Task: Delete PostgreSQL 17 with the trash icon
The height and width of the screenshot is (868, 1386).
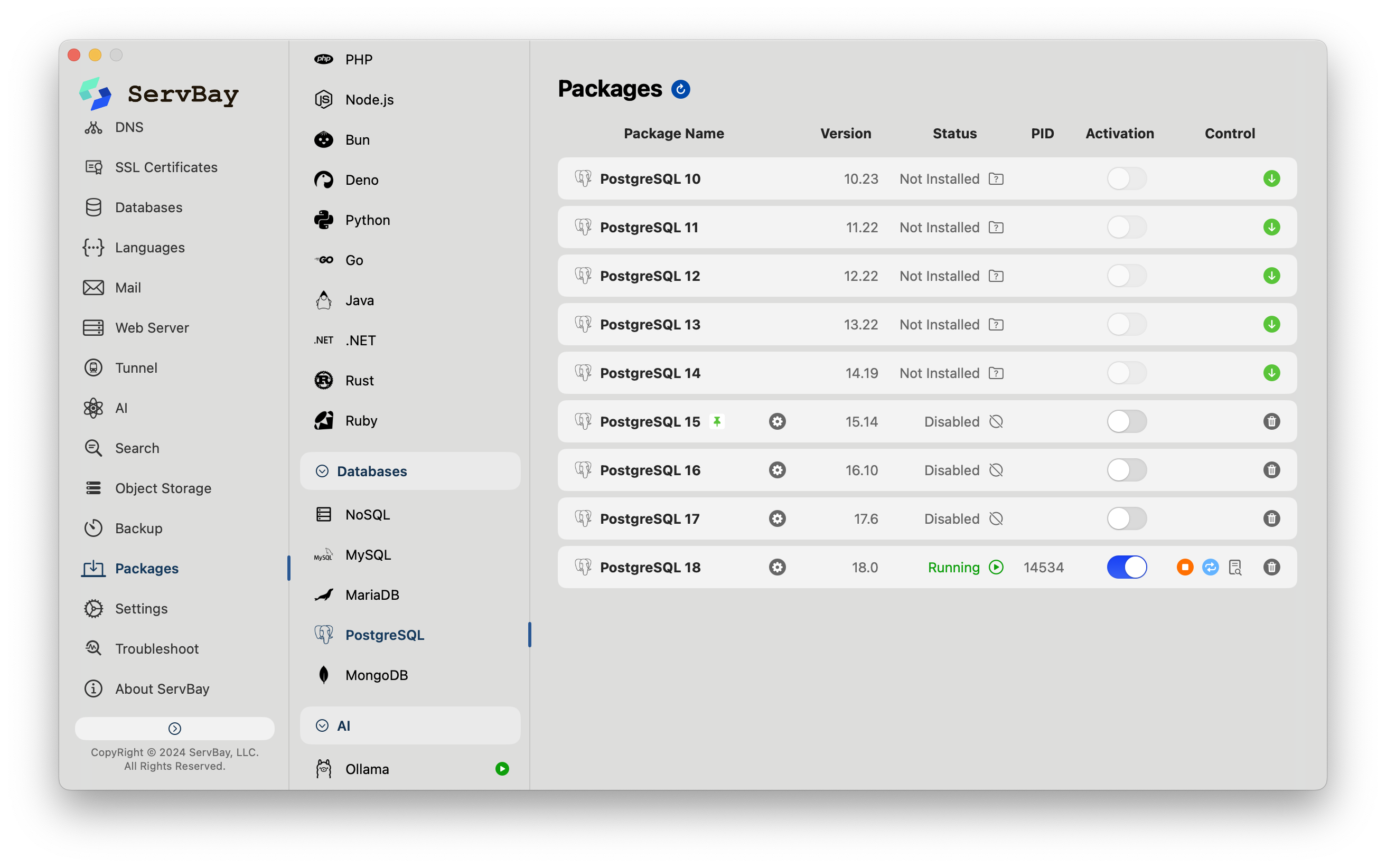Action: pos(1271,518)
